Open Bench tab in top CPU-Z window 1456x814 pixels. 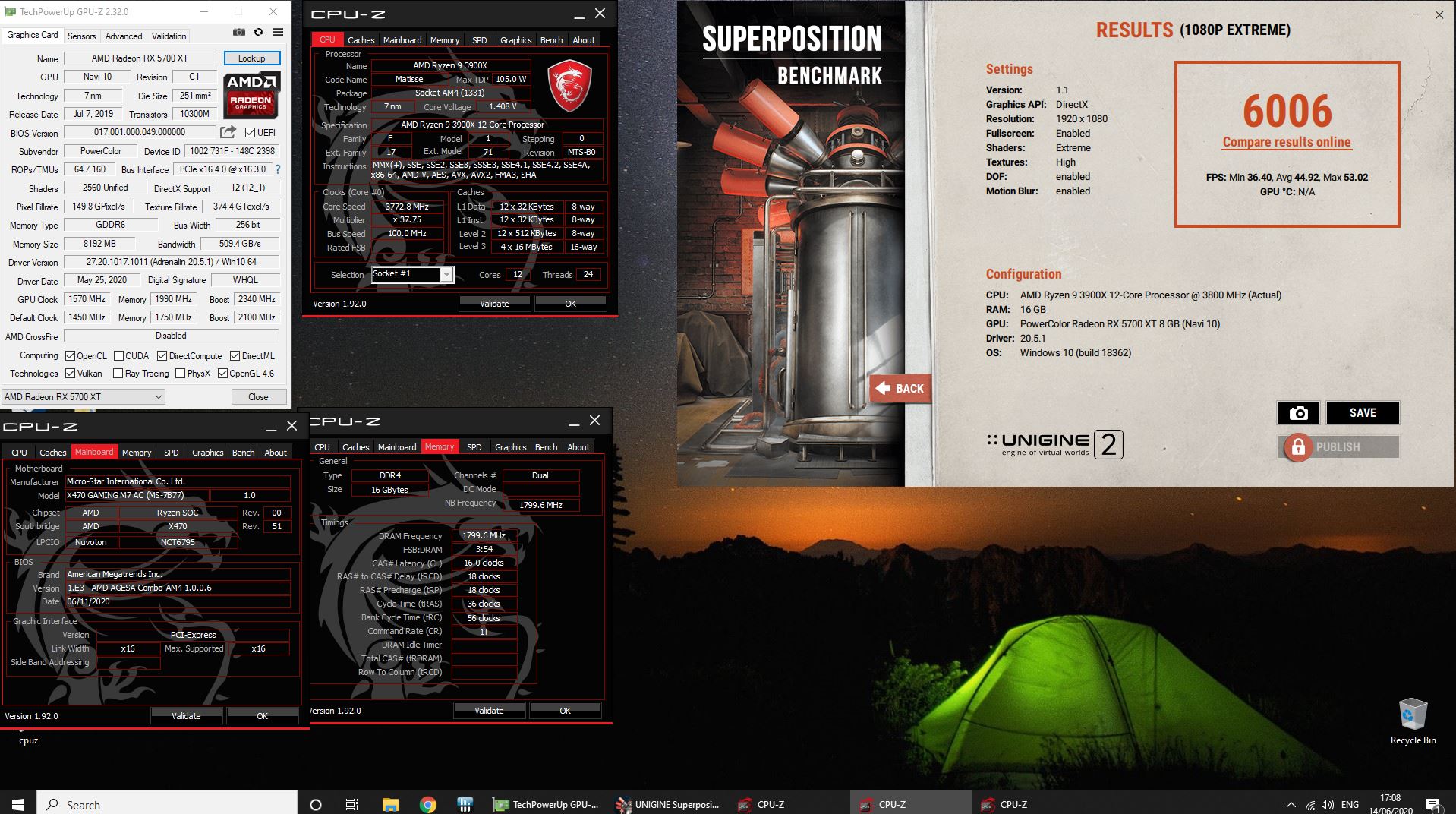coord(551,39)
